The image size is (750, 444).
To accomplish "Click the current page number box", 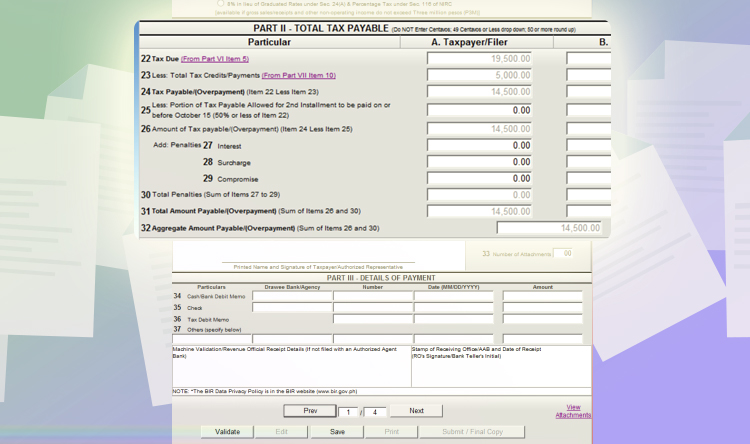I will pyautogui.click(x=345, y=412).
